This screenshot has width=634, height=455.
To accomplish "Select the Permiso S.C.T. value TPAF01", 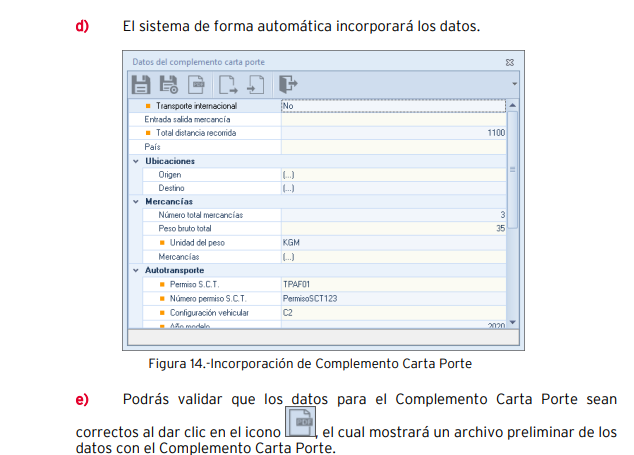I will click(393, 284).
